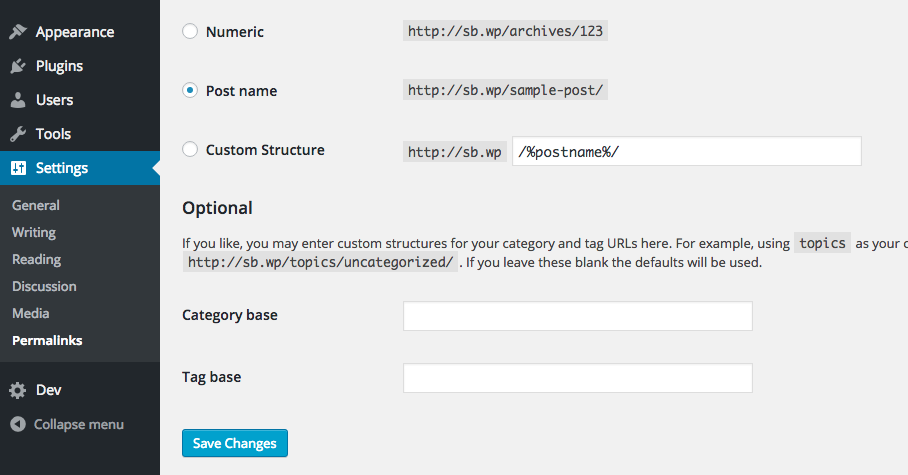Open Media settings submenu
908x475 pixels.
[x=31, y=313]
